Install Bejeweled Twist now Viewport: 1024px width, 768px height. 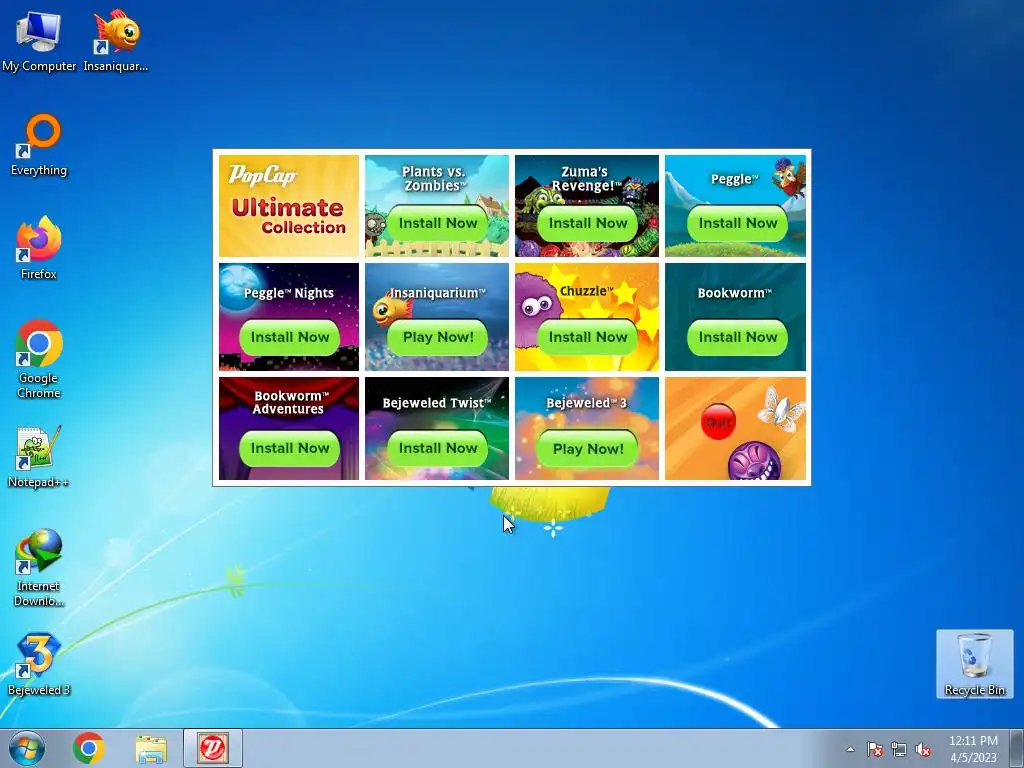[x=438, y=449]
